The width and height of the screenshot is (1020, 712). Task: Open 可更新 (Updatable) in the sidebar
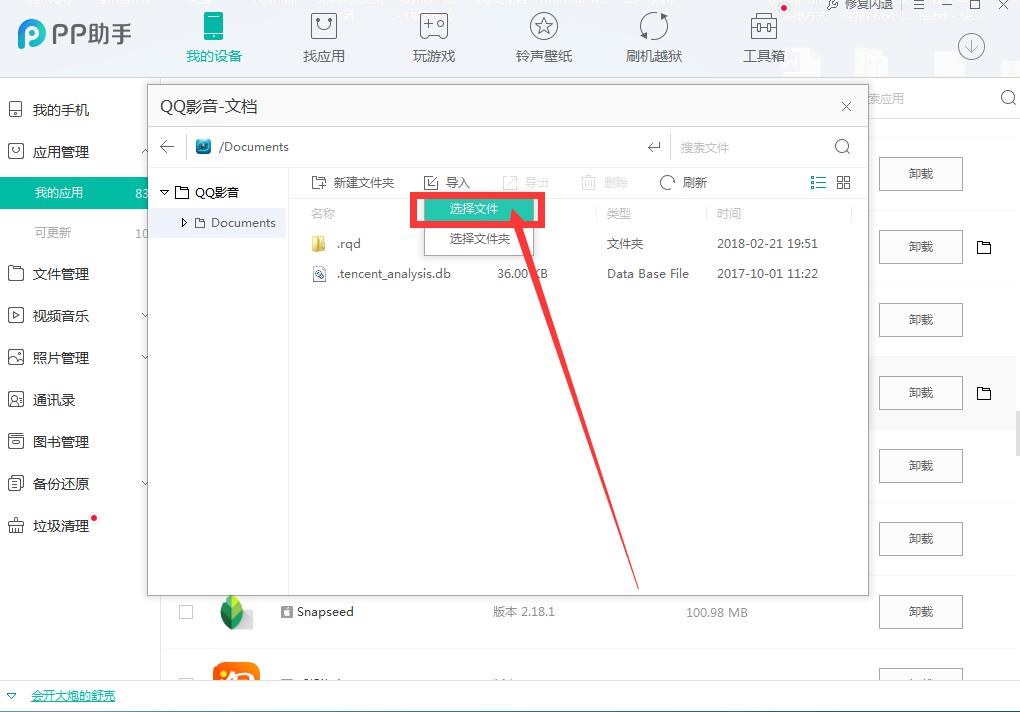click(53, 232)
